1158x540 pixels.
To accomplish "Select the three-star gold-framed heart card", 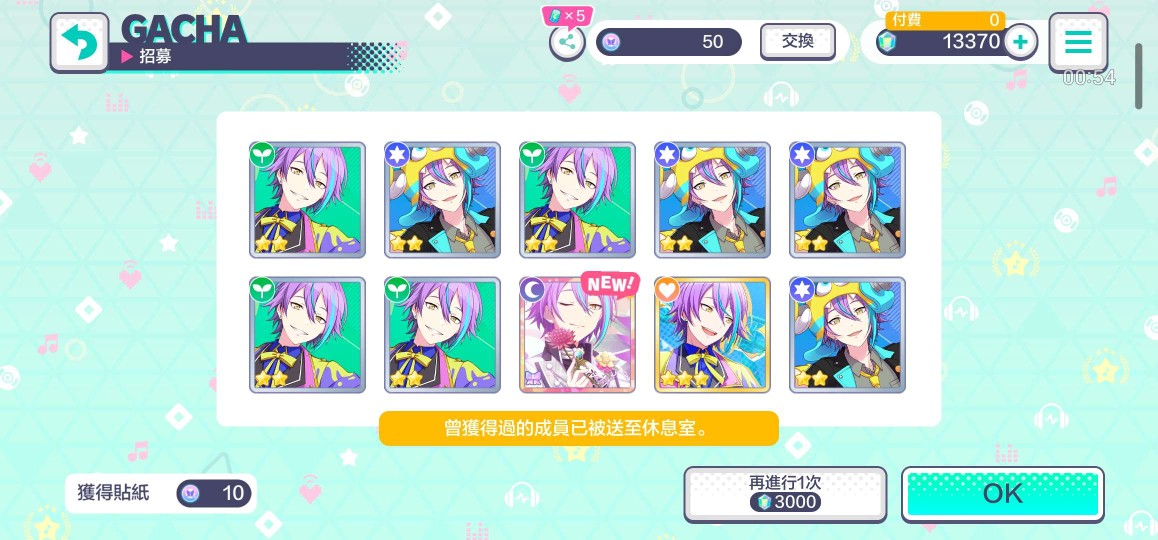I will click(x=712, y=335).
